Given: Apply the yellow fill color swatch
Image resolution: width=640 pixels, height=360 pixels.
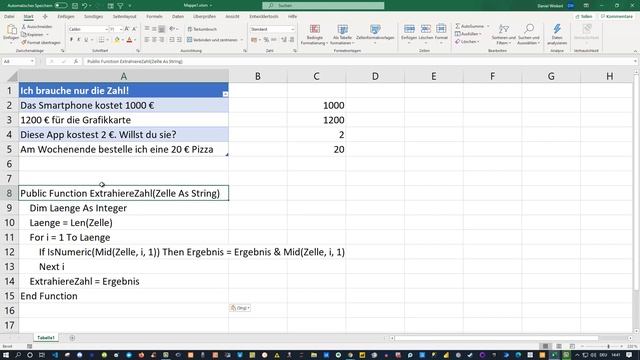Looking at the screenshot, I should point(117,40).
